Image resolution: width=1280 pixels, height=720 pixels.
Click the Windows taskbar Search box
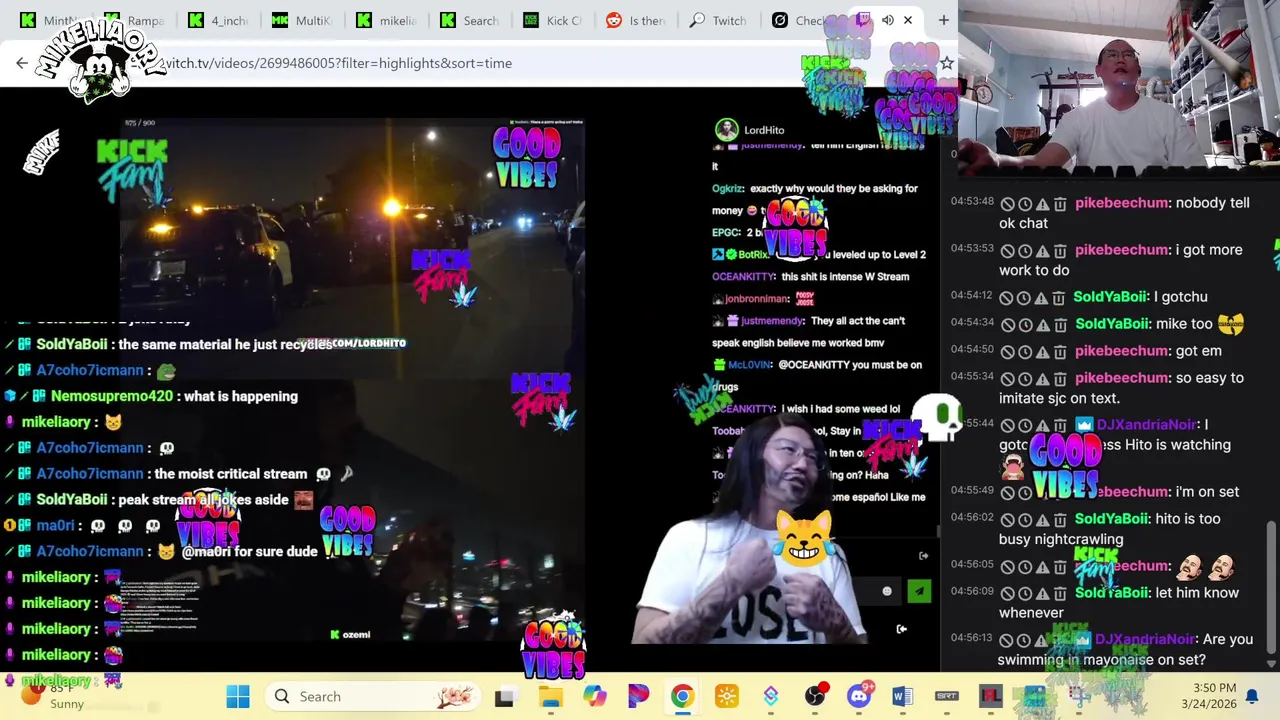[x=372, y=697]
